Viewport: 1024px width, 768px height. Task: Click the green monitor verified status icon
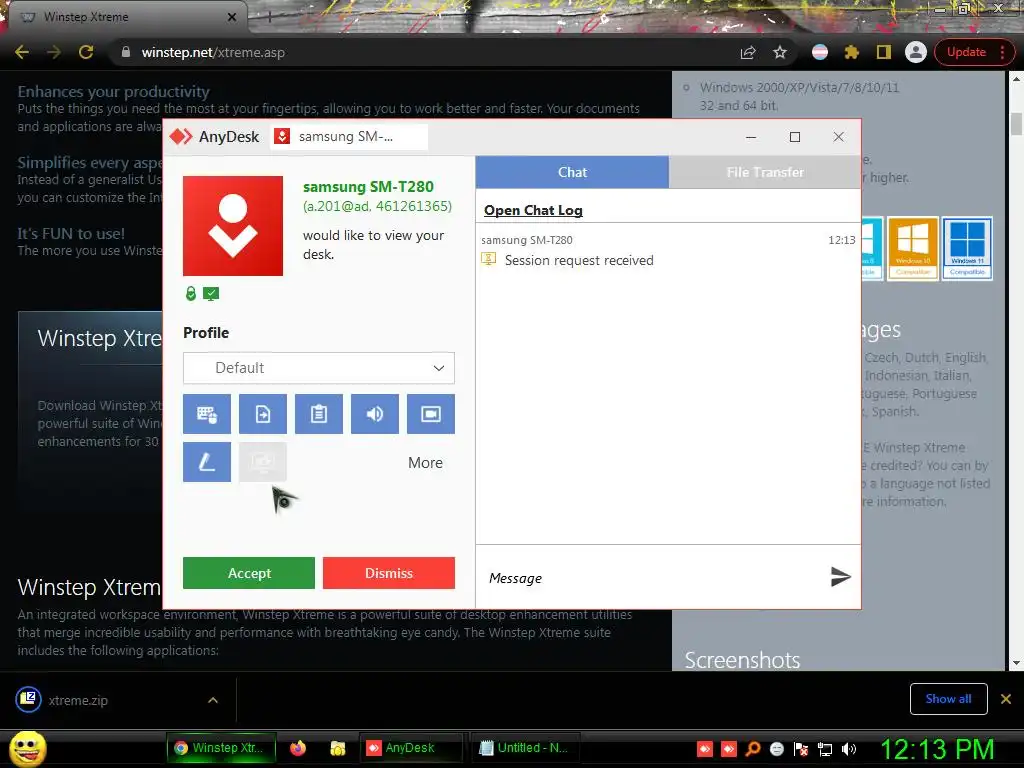click(x=211, y=294)
